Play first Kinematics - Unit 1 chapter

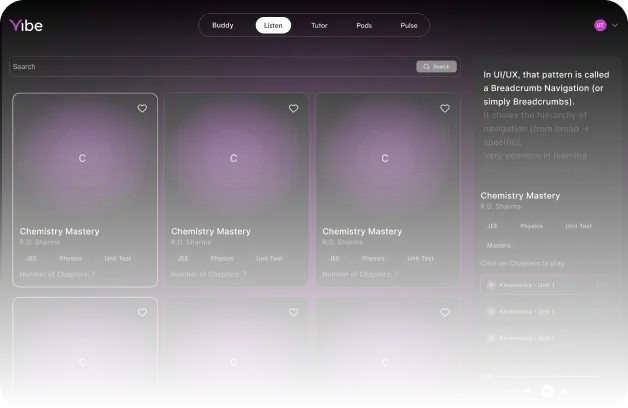[600, 285]
